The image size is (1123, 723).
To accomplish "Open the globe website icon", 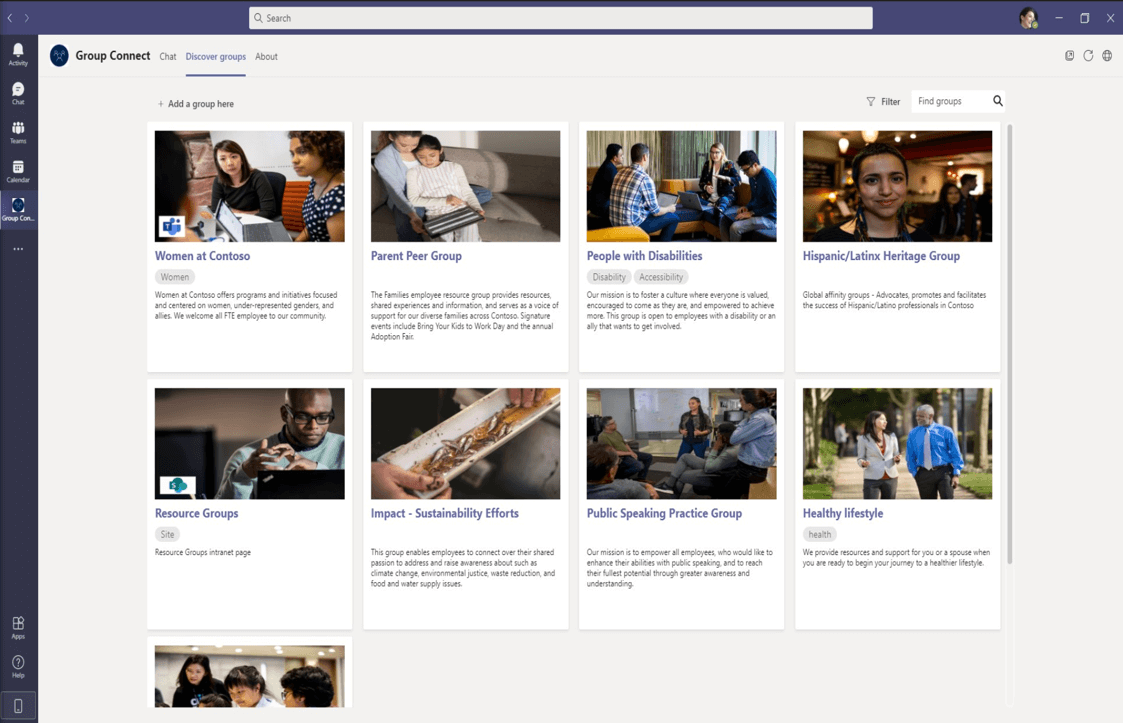I will [x=1107, y=56].
